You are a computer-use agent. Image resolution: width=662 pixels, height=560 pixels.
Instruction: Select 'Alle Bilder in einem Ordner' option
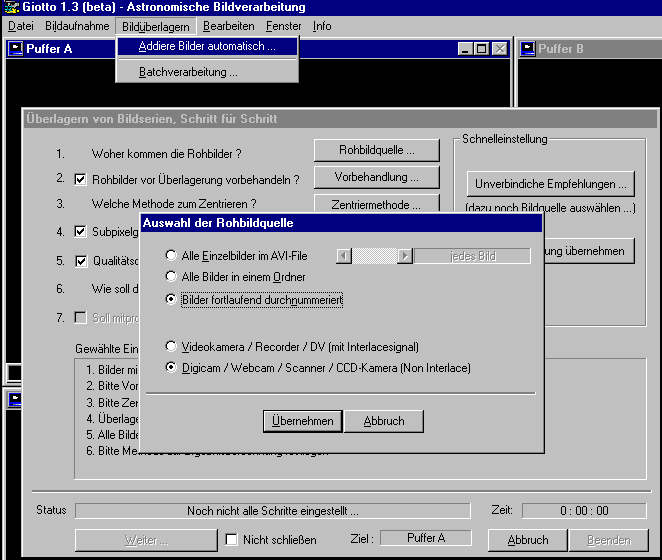coord(172,277)
